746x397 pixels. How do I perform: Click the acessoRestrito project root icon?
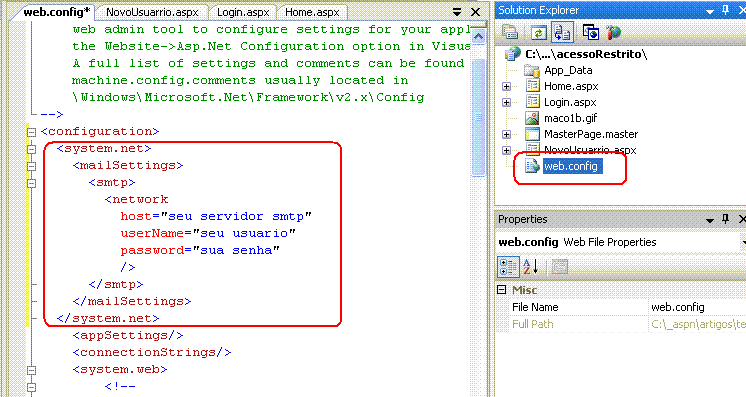pyautogui.click(x=512, y=54)
